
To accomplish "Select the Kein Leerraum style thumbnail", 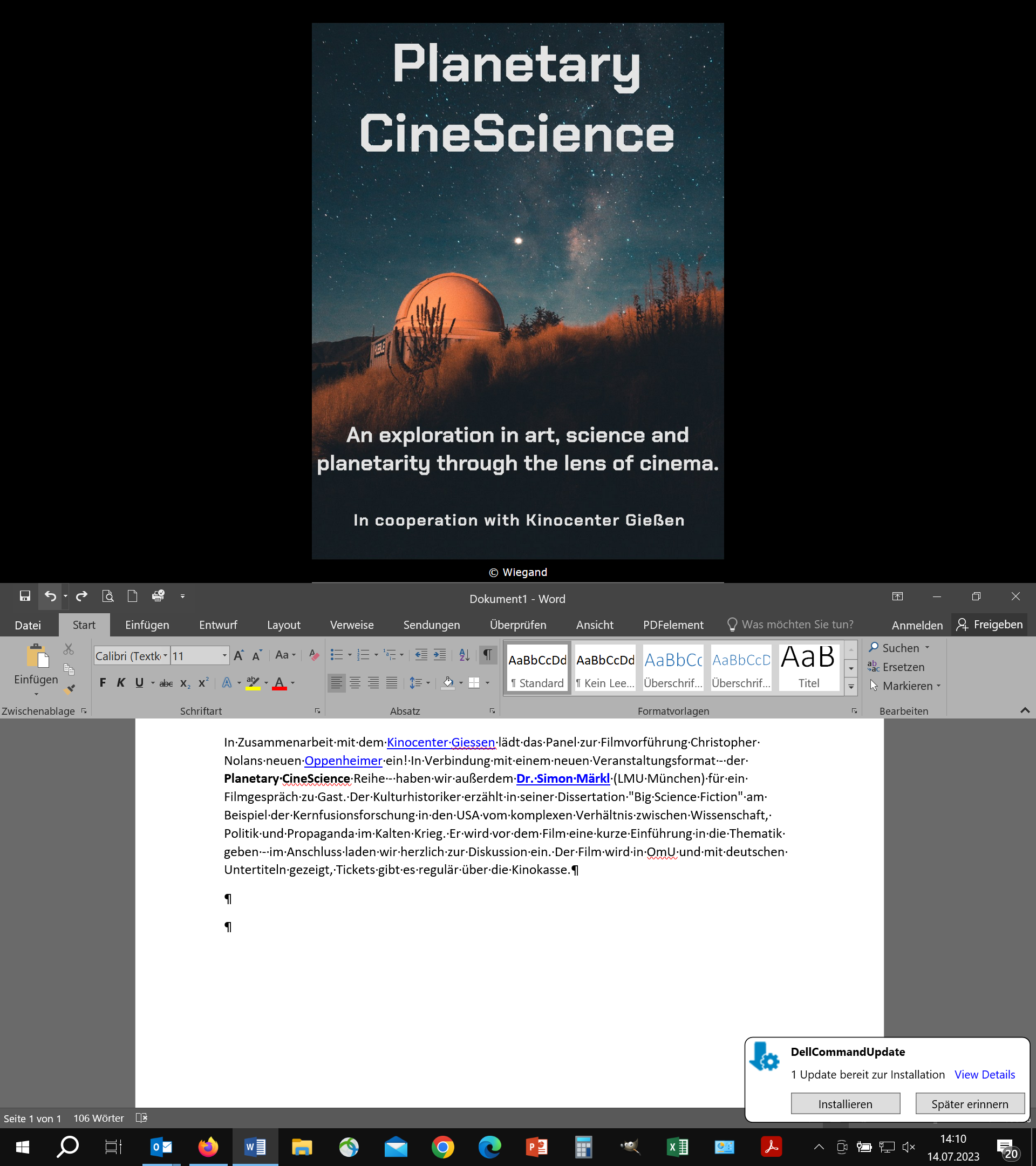I will pyautogui.click(x=605, y=667).
